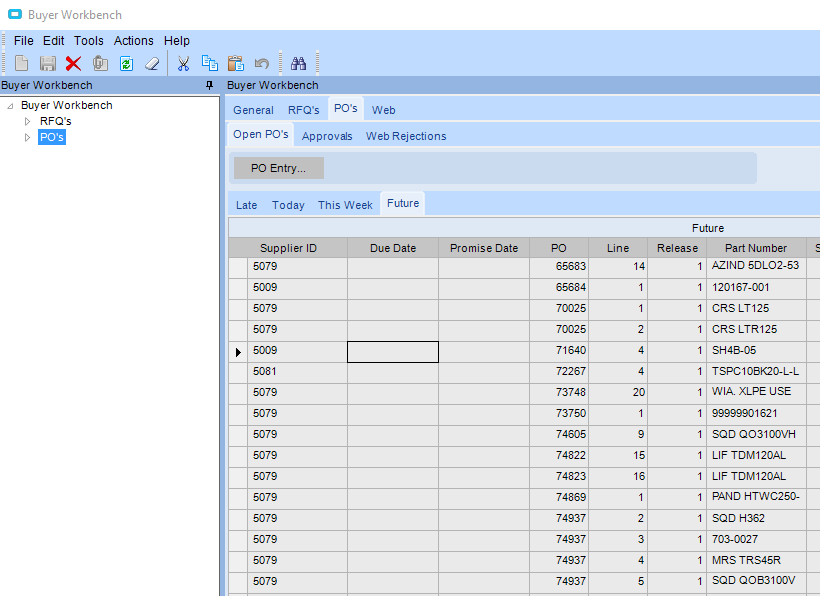Sort by Line column header
The height and width of the screenshot is (596, 820).
pyautogui.click(x=618, y=248)
